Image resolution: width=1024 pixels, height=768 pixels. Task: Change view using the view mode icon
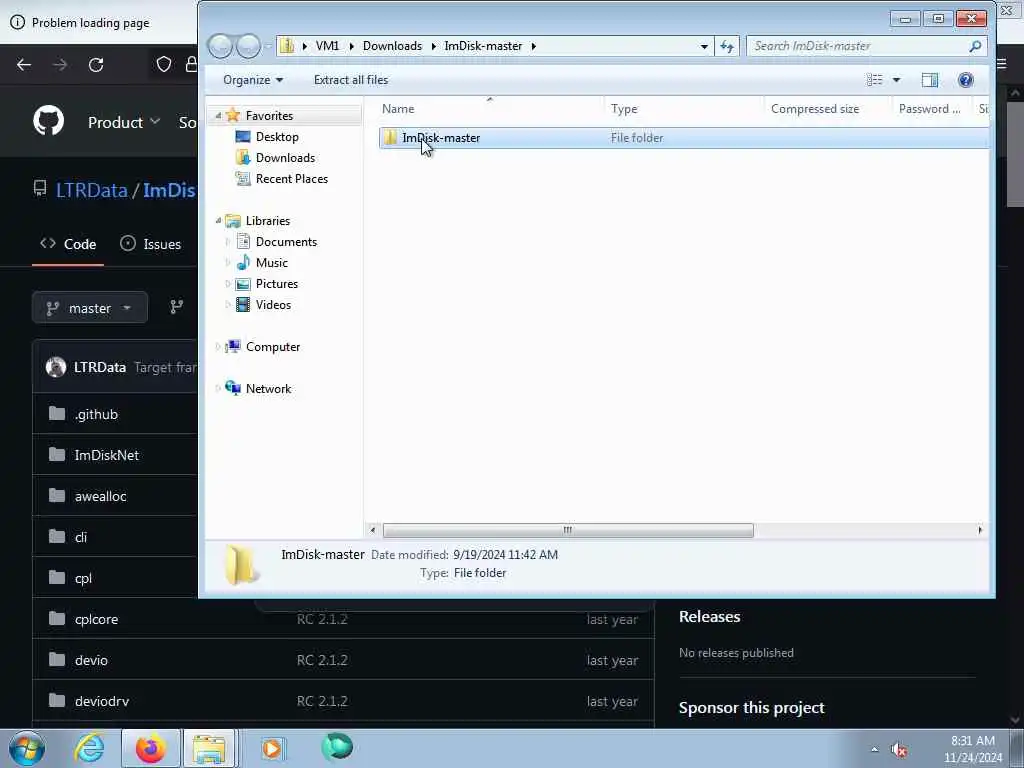874,80
